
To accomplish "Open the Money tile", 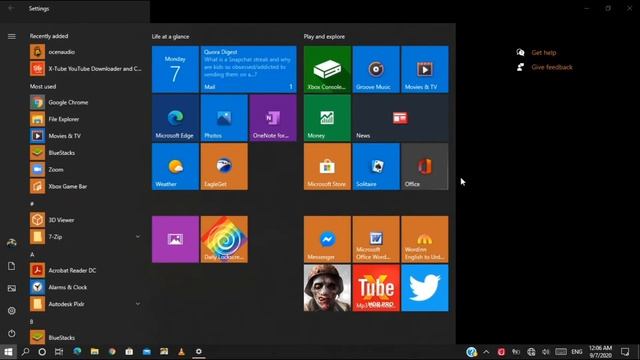I will click(x=327, y=118).
